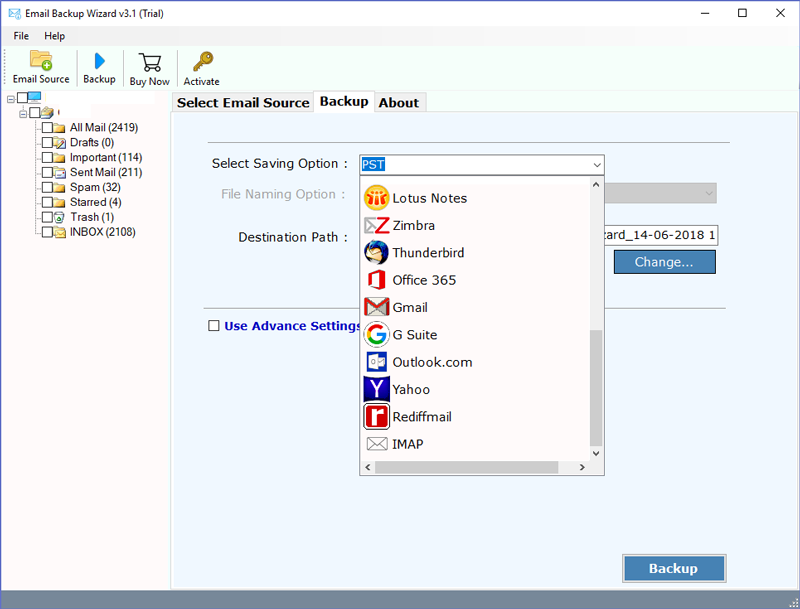The height and width of the screenshot is (609, 800).
Task: Click the Buy Now shopping cart icon
Action: click(x=149, y=62)
